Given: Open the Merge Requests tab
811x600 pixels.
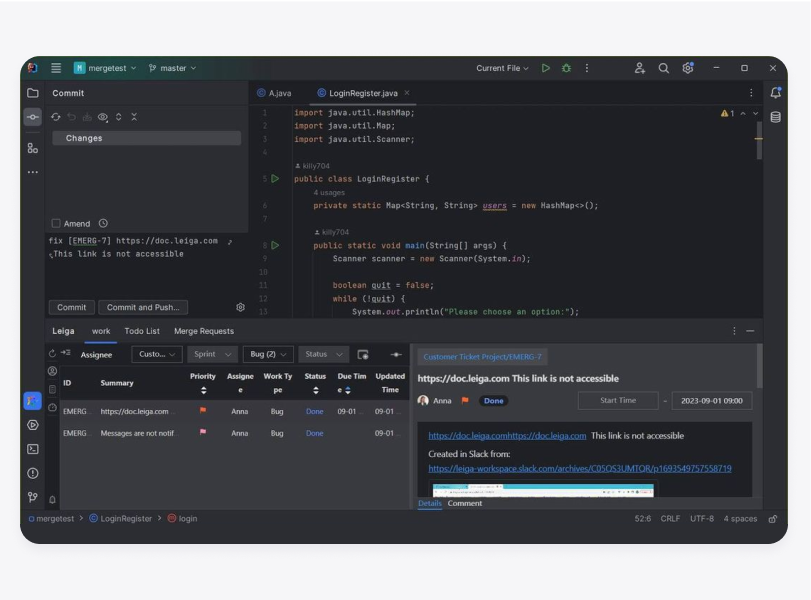Looking at the screenshot, I should 204,331.
